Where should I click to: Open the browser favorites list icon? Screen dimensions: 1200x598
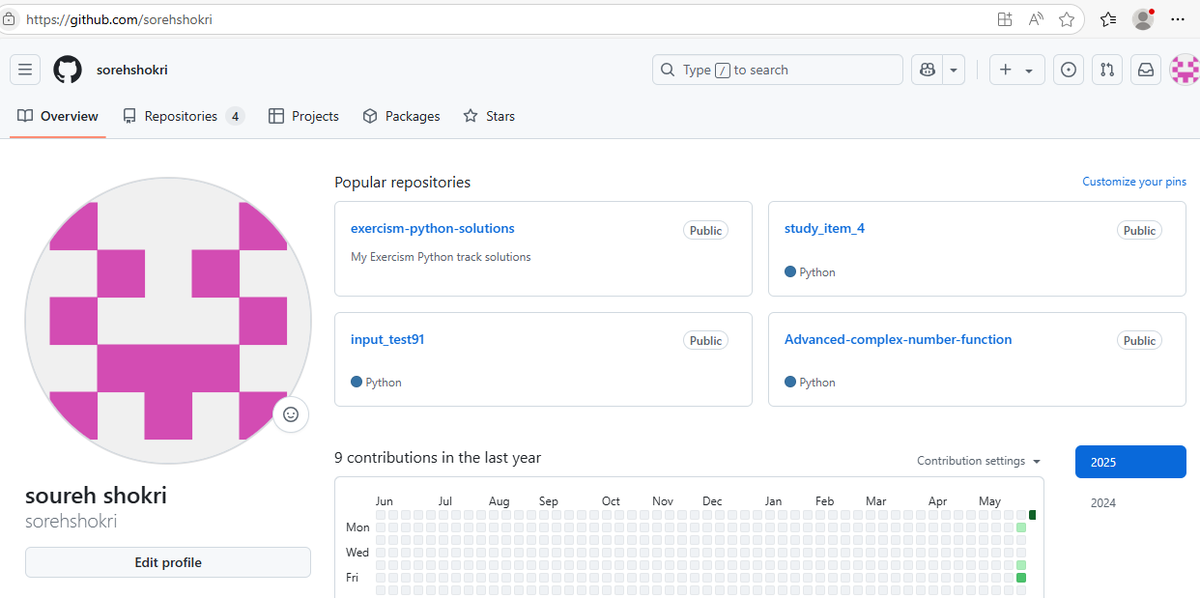[1108, 19]
